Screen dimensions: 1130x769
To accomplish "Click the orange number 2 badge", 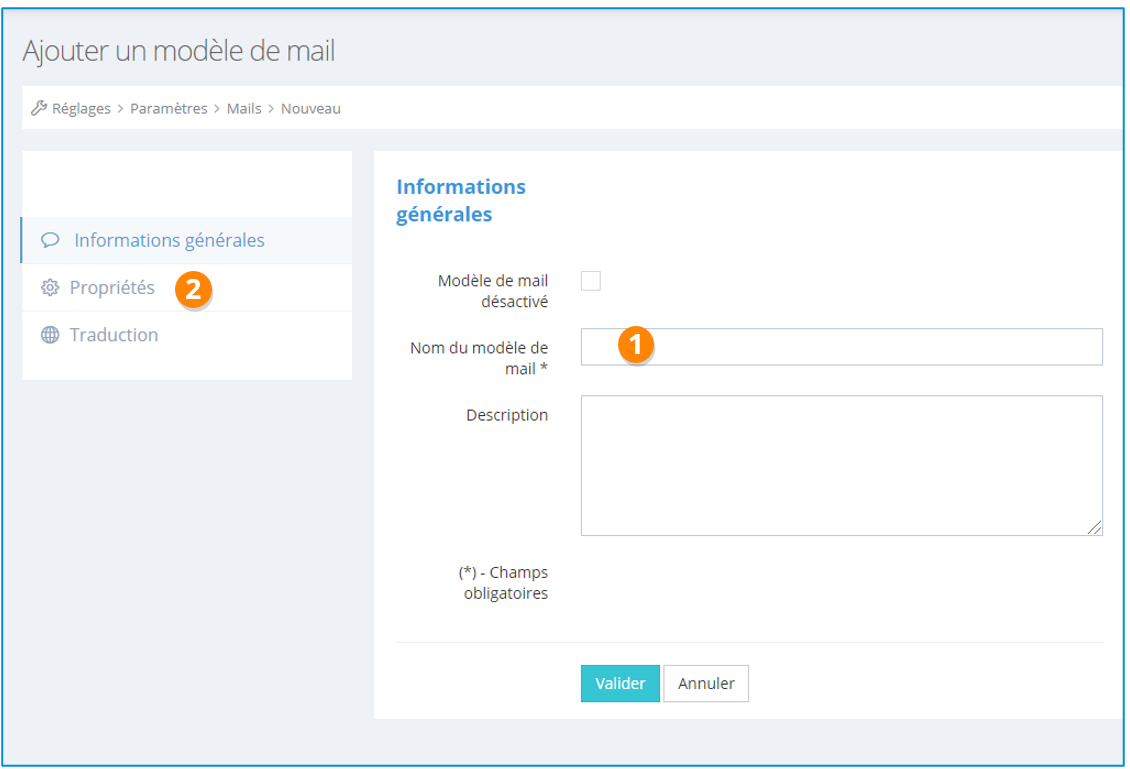I will [192, 290].
